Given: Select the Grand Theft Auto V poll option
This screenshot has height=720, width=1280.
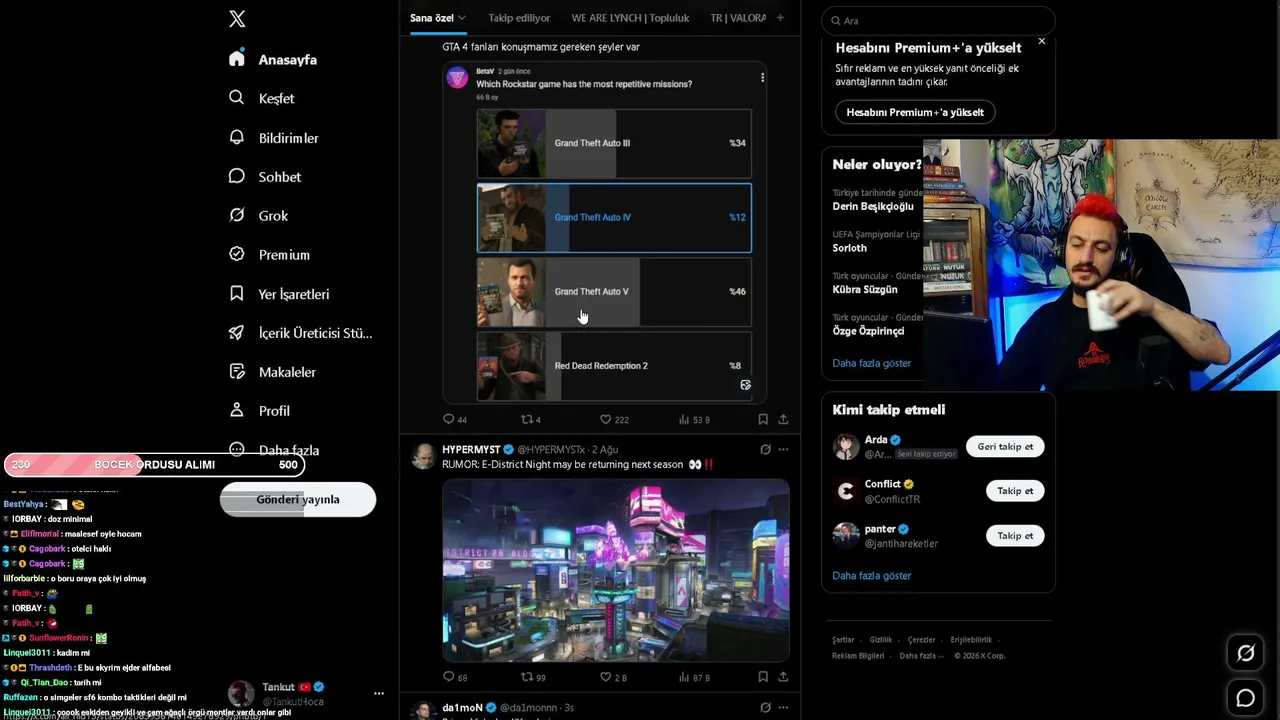Looking at the screenshot, I should point(614,292).
